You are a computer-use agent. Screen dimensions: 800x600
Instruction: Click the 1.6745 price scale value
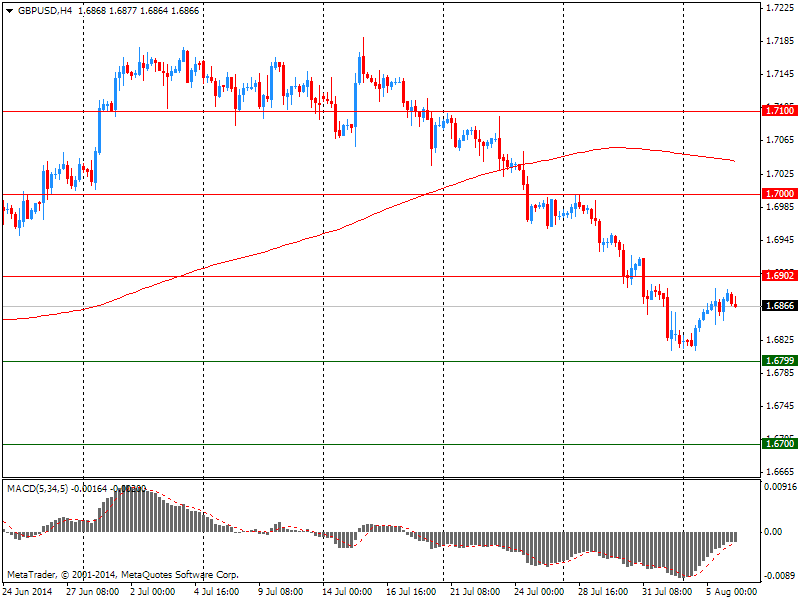click(x=781, y=406)
